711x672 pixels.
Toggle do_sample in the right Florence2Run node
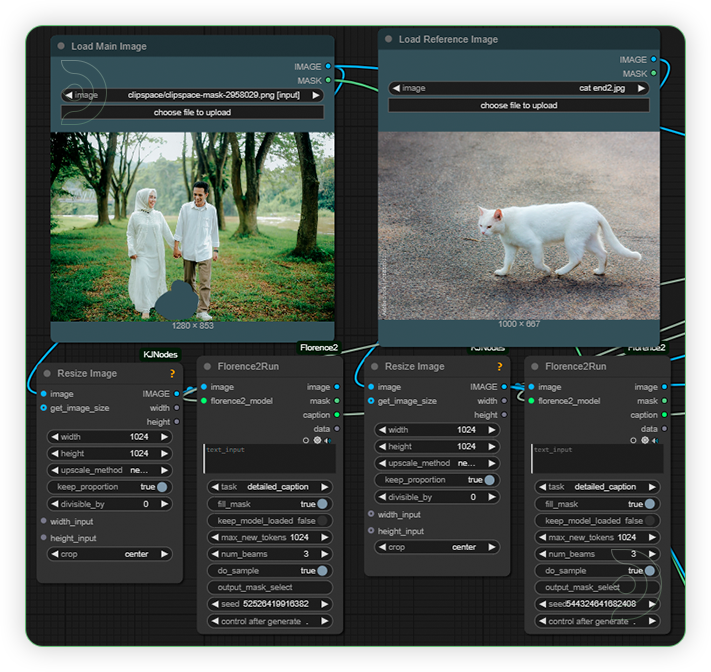[597, 570]
